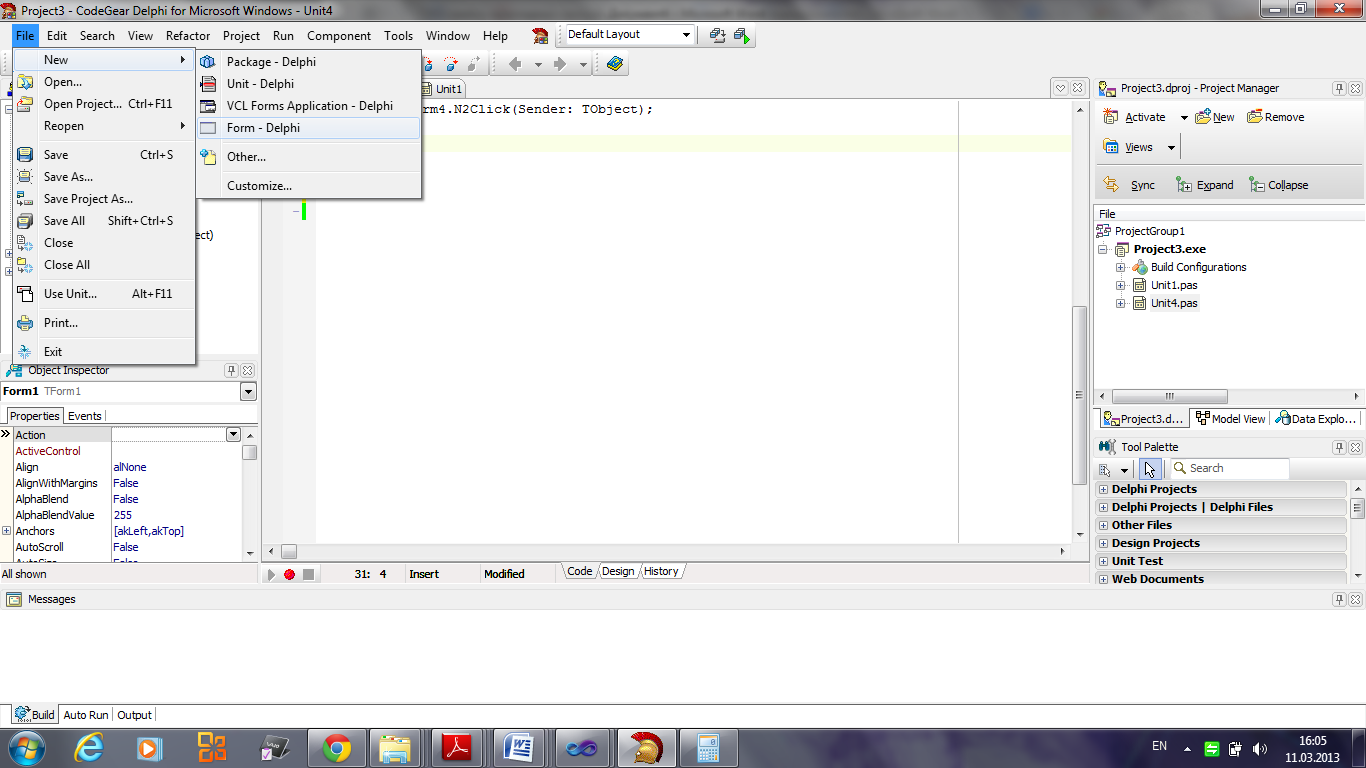Expand the Web Documents palette category
Screen dimensions: 1366x768
click(x=1104, y=579)
